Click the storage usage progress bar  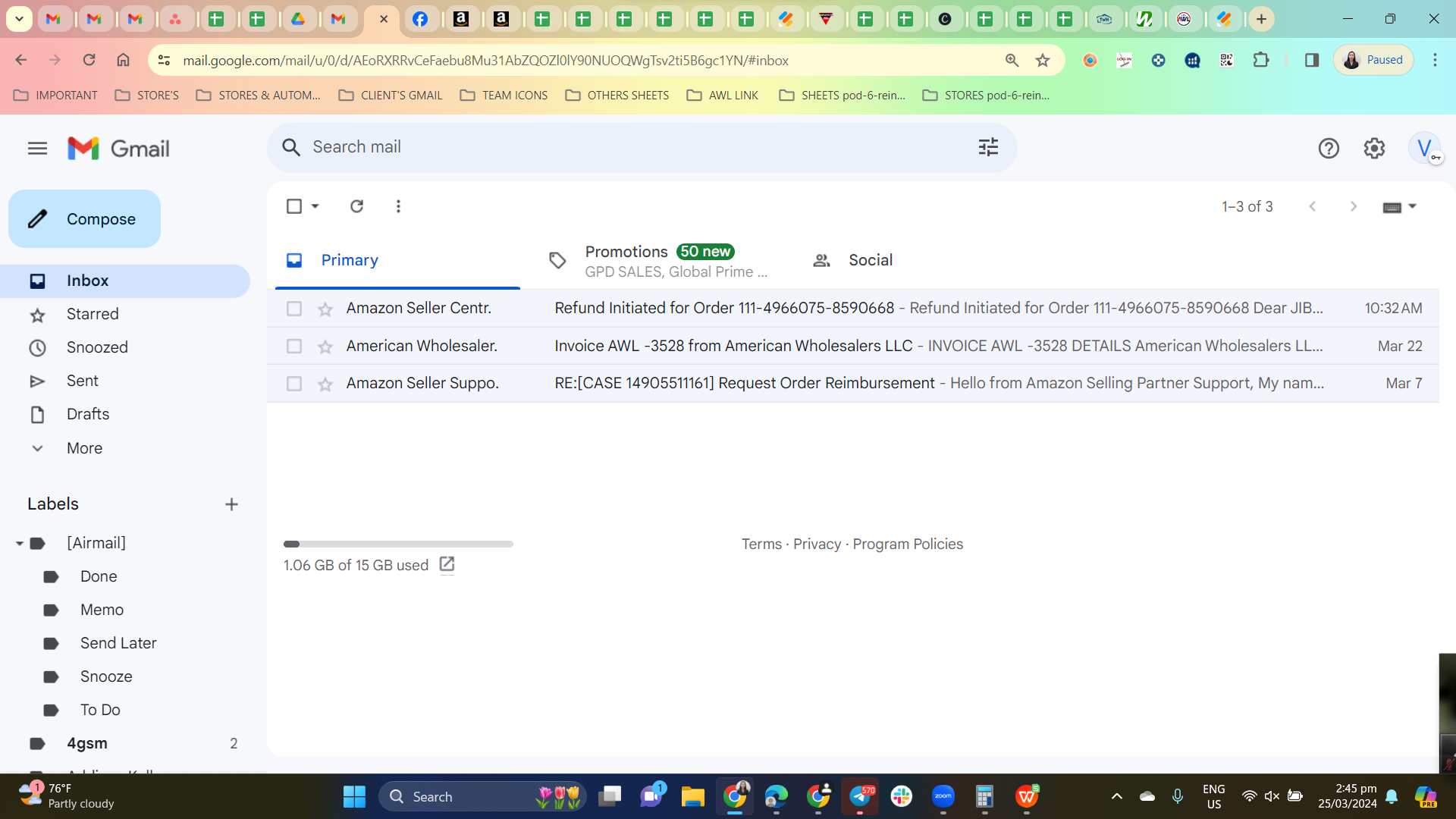point(398,544)
